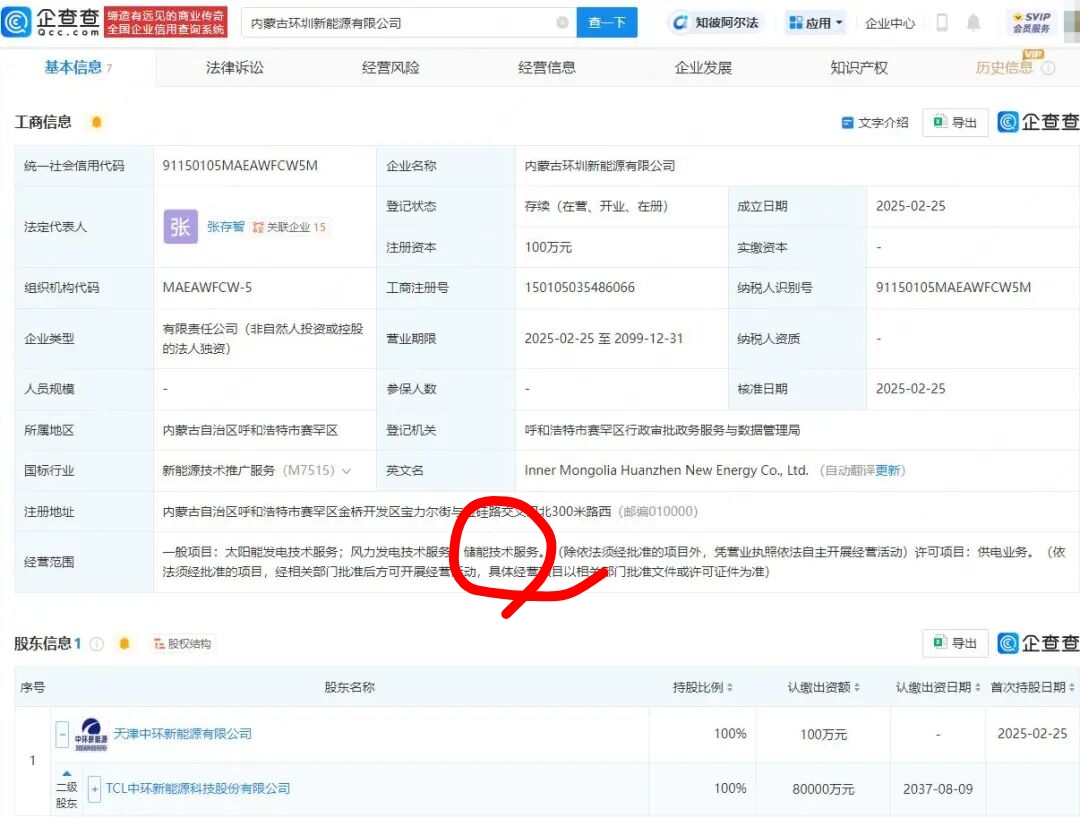The height and width of the screenshot is (818, 1080).
Task: Click 天津中环新能源 company logo
Action: (91, 734)
